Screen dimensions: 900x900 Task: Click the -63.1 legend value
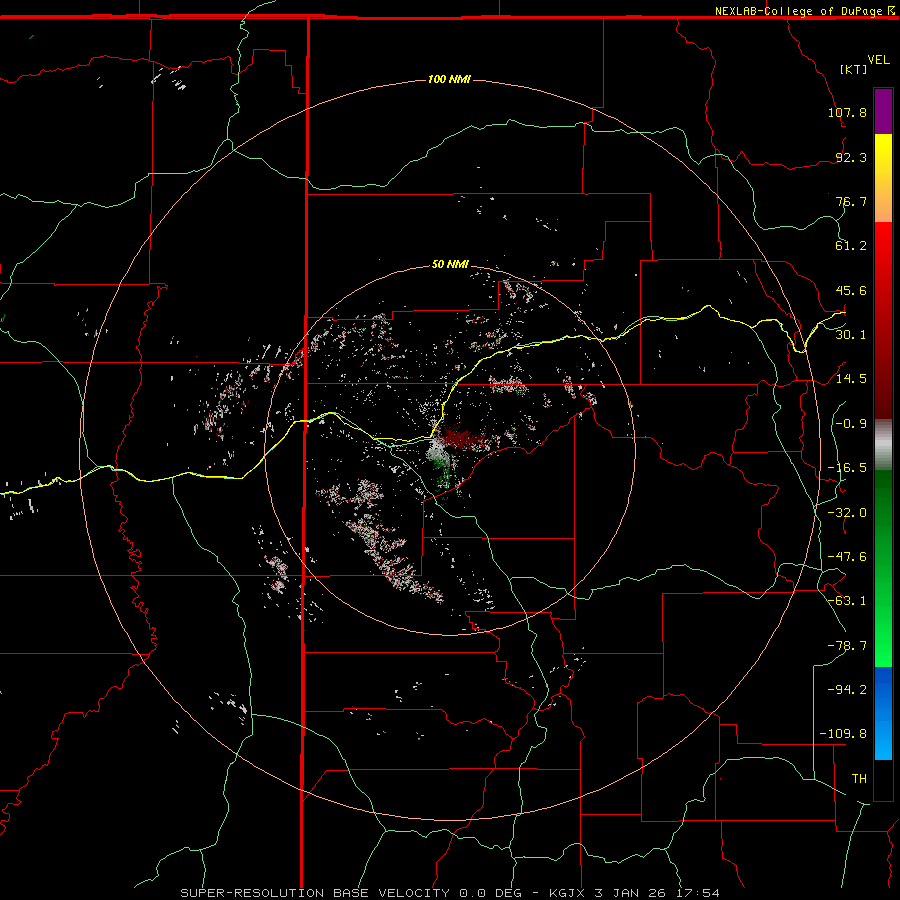[847, 601]
